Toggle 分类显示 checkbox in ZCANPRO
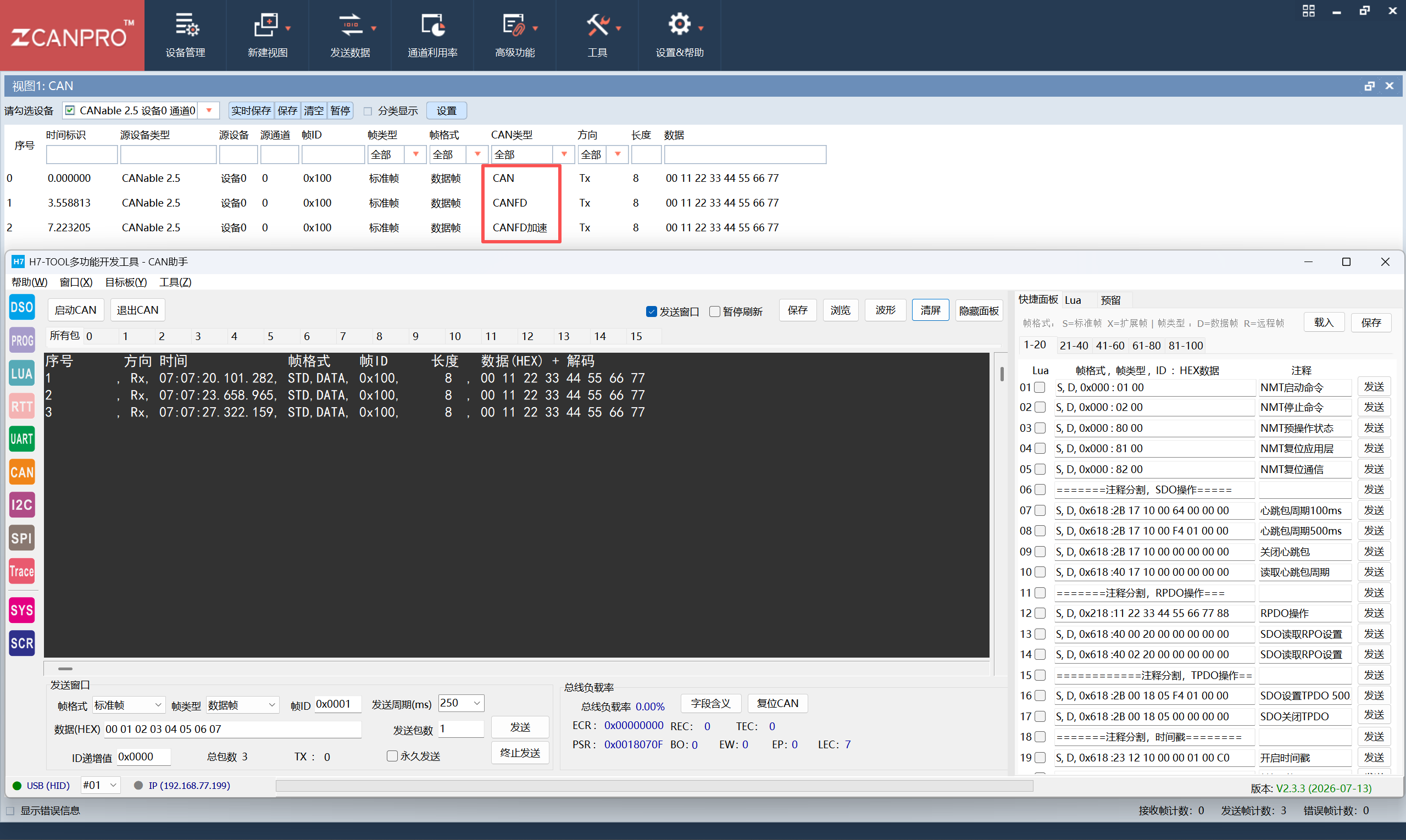 click(368, 111)
